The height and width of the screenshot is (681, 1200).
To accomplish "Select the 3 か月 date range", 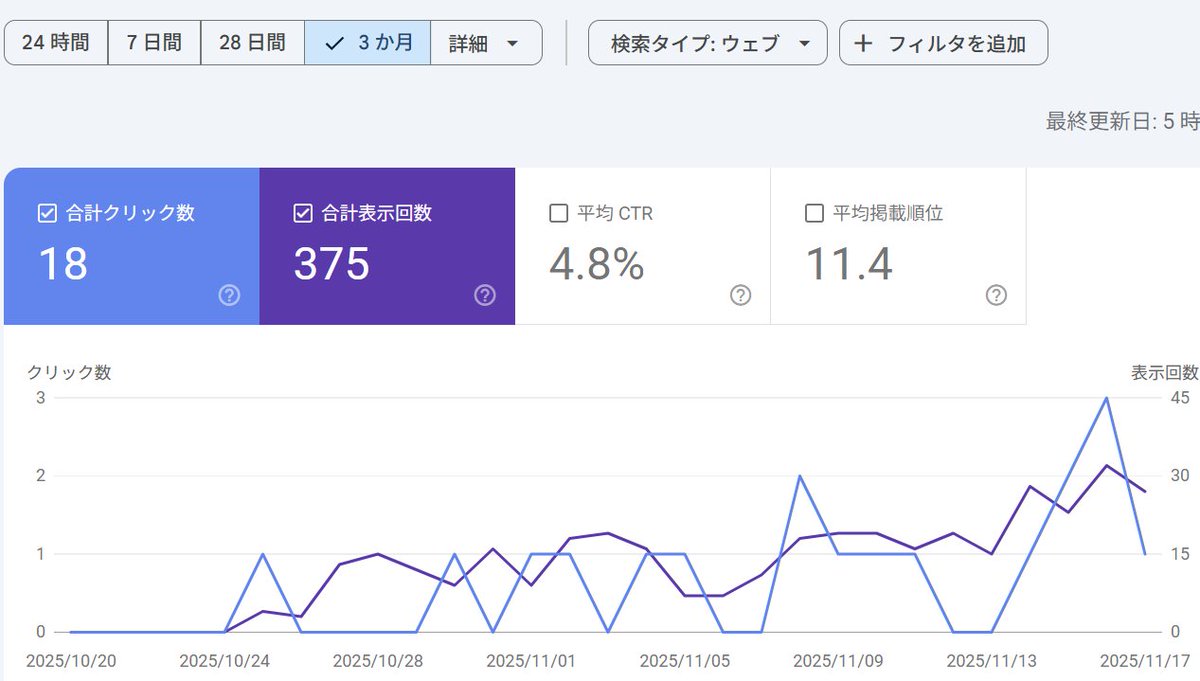I will click(x=367, y=43).
